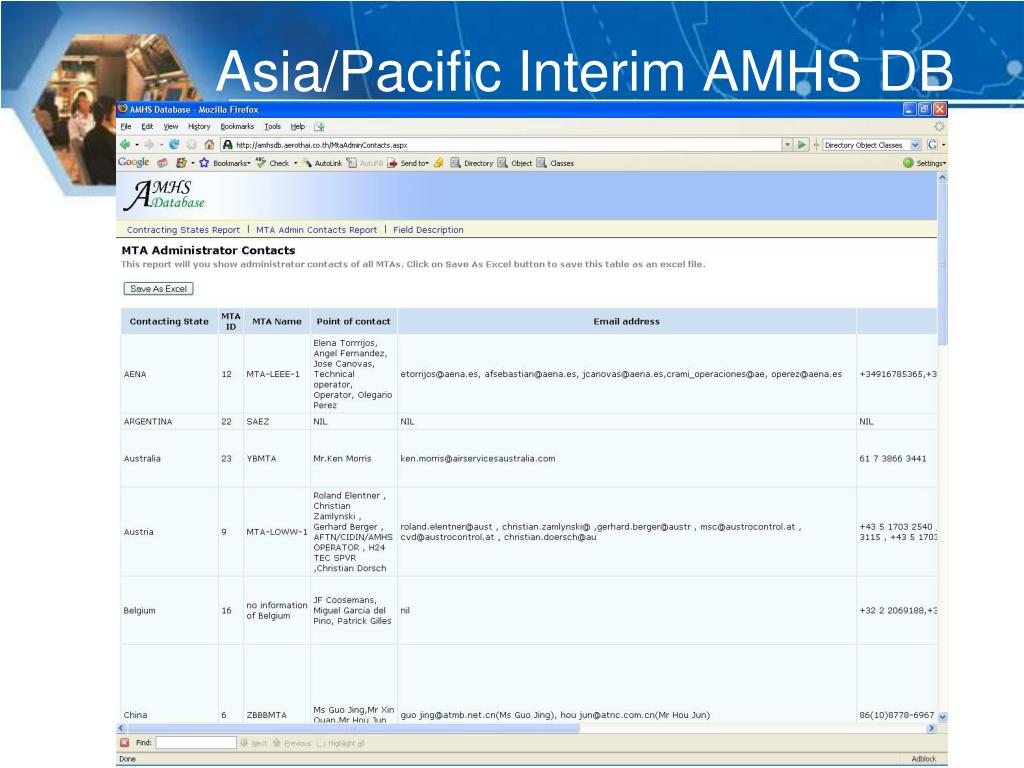Open the Bookmarks star on the Google toolbar

coord(204,163)
